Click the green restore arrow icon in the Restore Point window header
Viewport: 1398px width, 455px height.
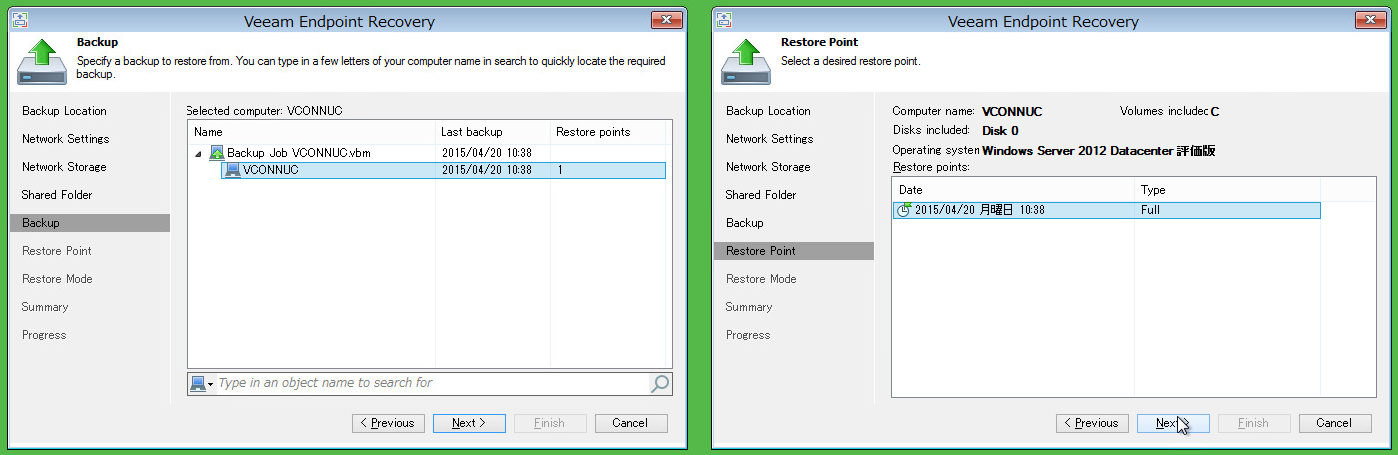(x=745, y=62)
